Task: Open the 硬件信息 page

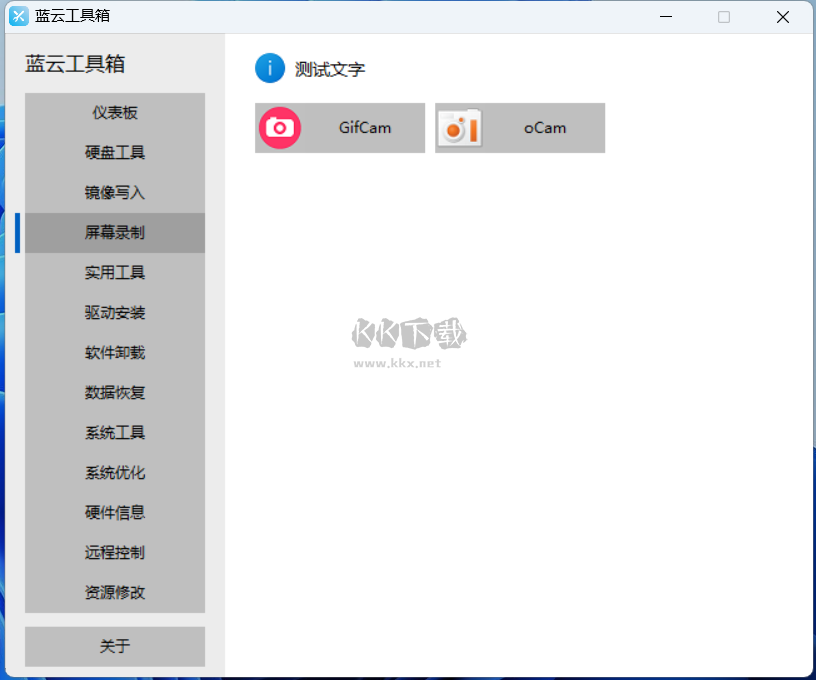Action: (x=115, y=513)
